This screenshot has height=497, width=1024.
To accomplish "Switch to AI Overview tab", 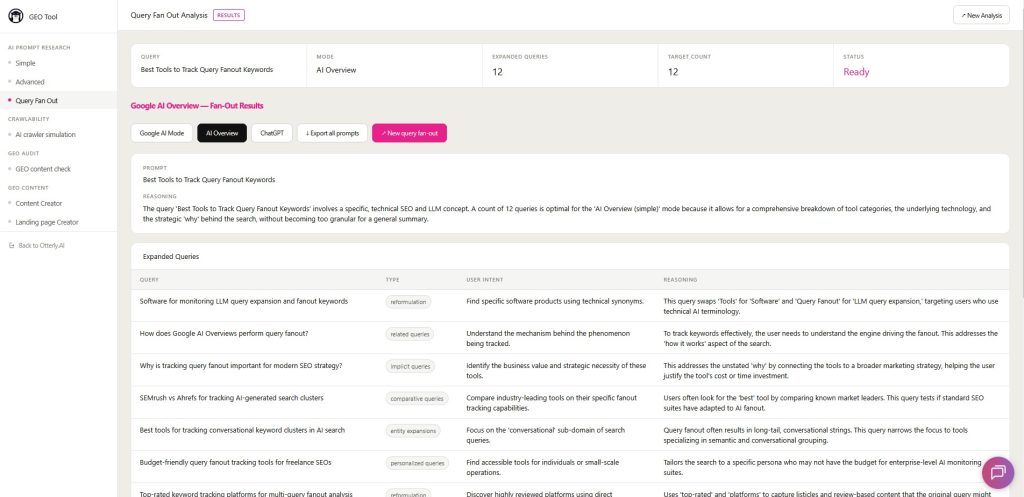I will [222, 133].
